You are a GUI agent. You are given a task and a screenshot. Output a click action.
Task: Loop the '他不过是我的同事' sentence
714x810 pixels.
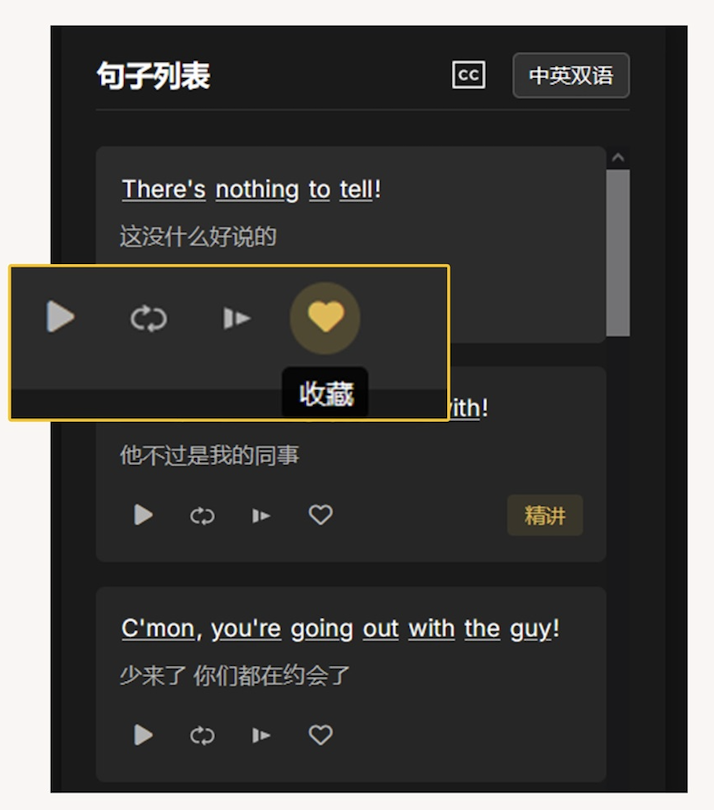click(x=202, y=516)
